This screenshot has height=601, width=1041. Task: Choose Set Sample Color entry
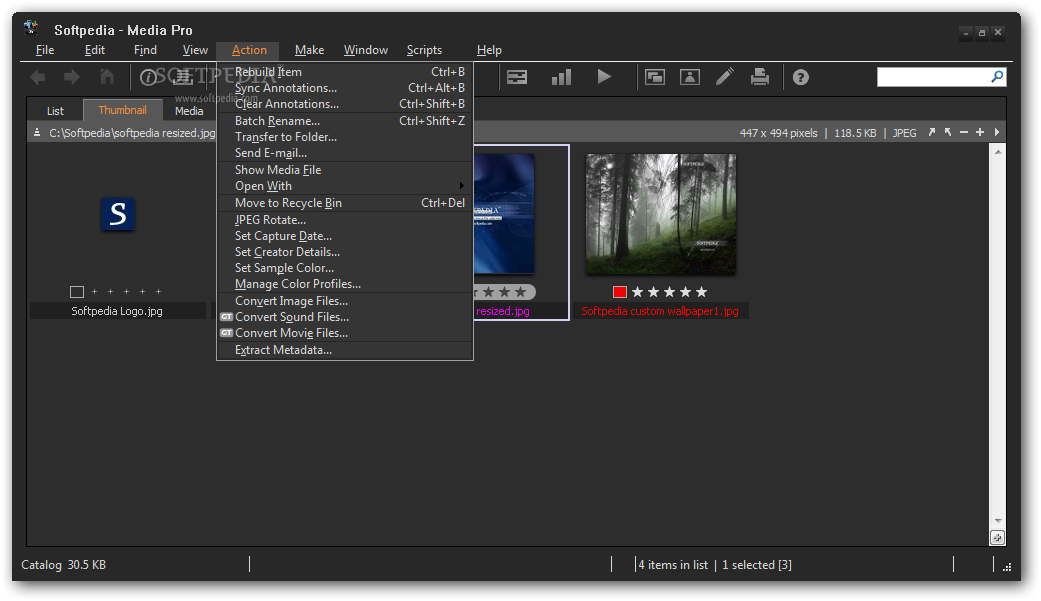(x=345, y=268)
